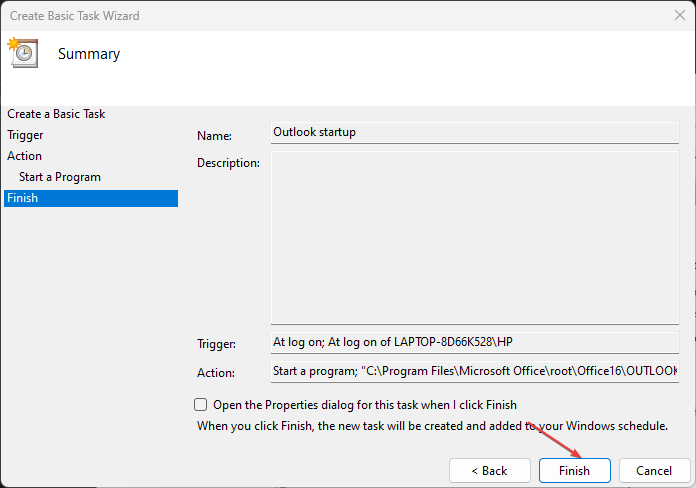
Task: Click the wizard clock icon beside Summary
Action: pos(21,53)
